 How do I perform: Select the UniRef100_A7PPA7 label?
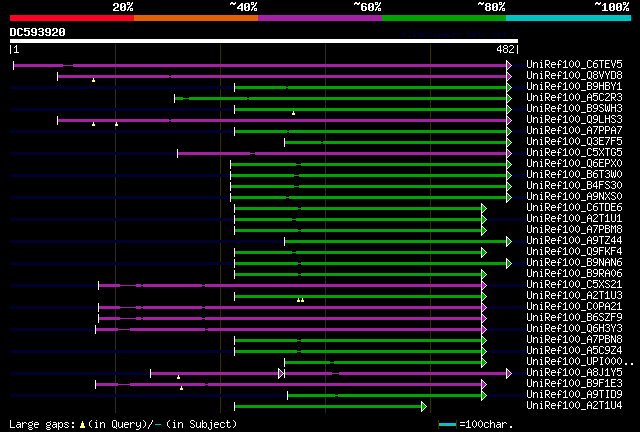574,131
